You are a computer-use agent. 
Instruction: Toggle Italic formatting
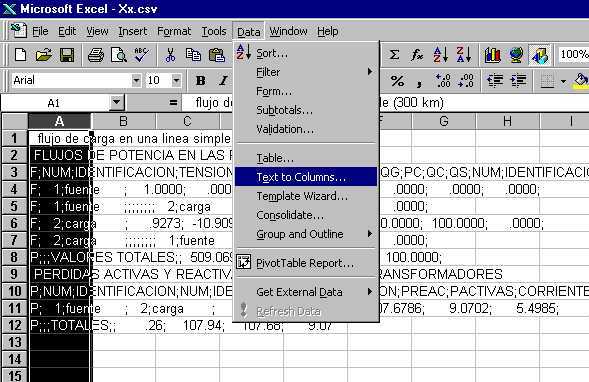(224, 80)
